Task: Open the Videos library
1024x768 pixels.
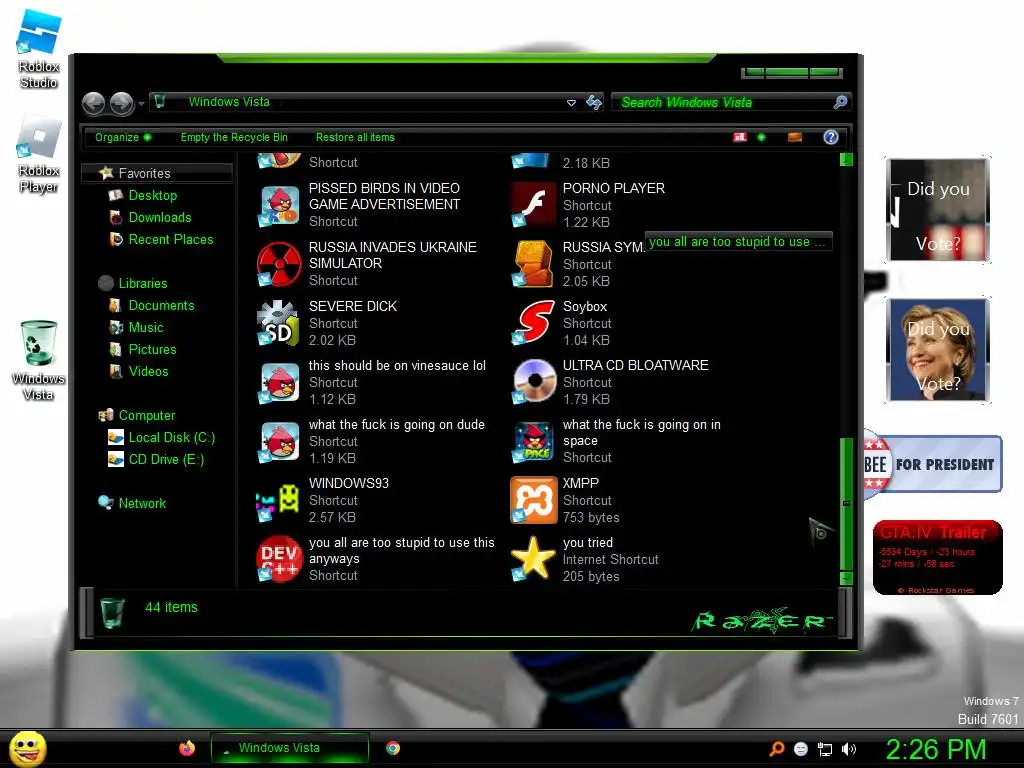Action: coord(148,372)
